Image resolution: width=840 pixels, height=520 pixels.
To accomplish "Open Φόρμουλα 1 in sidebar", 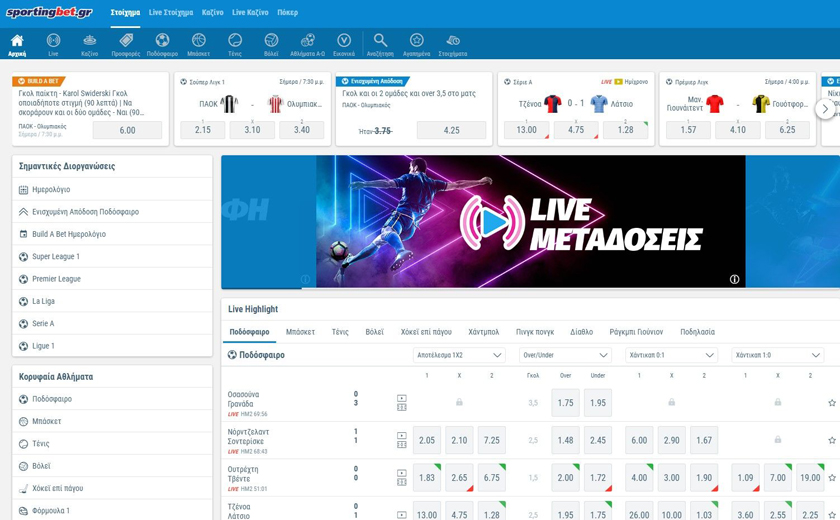I will (x=112, y=510).
